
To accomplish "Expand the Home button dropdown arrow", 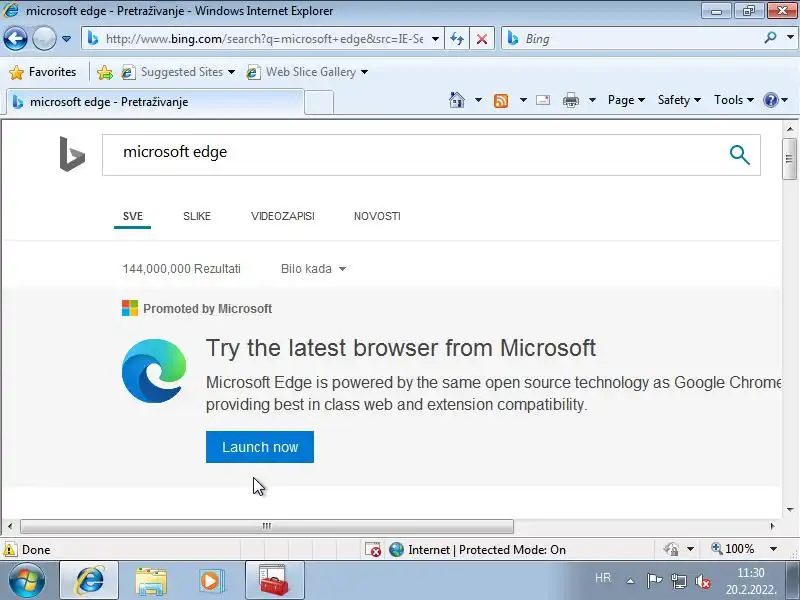I will click(x=478, y=100).
